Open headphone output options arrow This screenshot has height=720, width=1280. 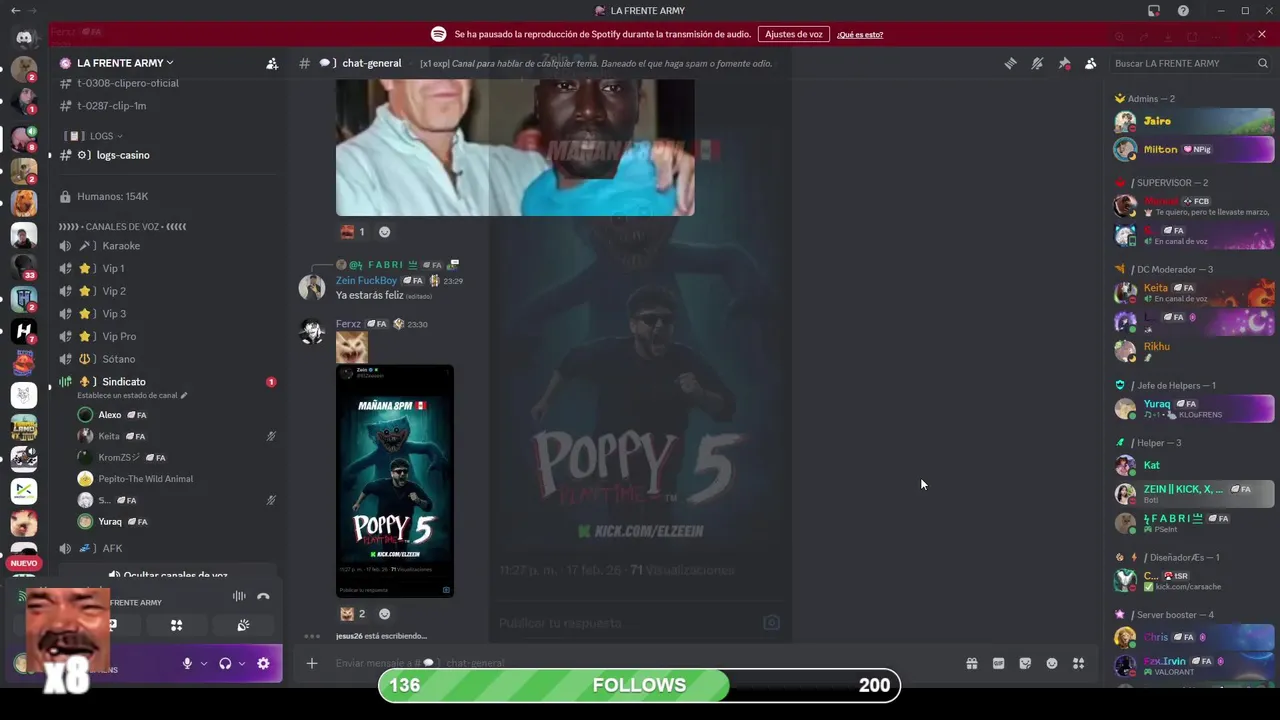[242, 663]
